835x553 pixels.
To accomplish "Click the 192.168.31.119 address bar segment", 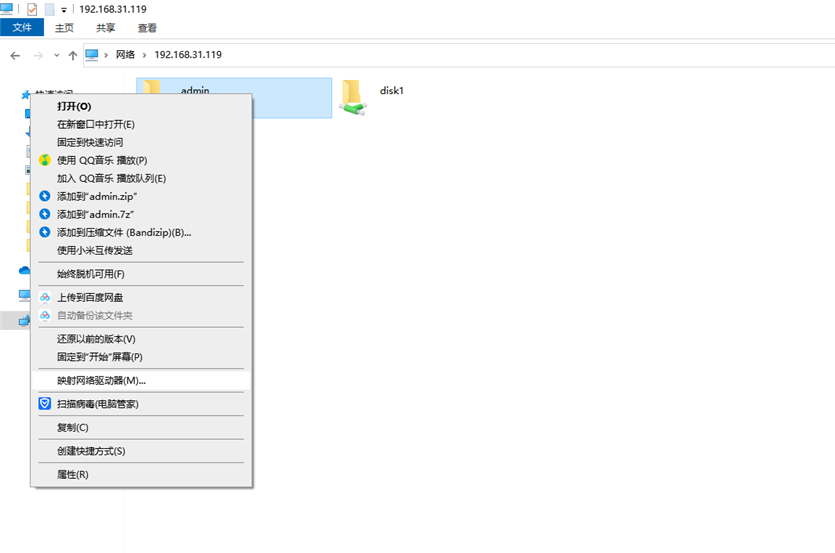I will click(188, 55).
